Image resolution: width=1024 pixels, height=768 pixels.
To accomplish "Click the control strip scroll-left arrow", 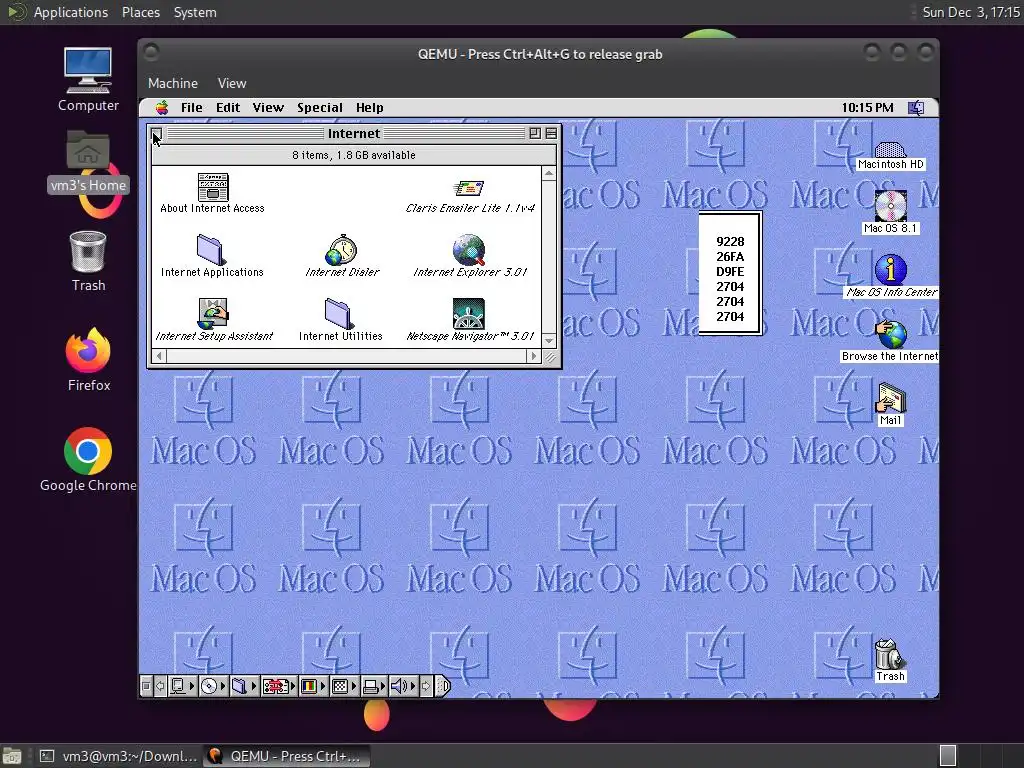I will pos(160,686).
